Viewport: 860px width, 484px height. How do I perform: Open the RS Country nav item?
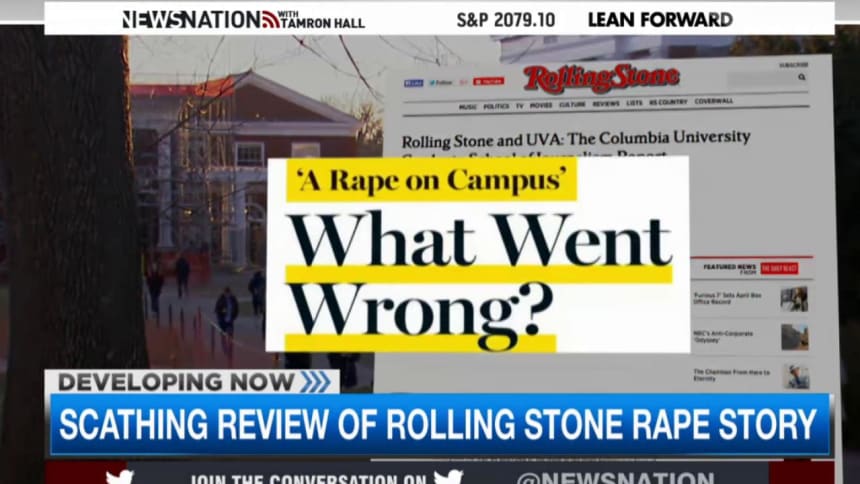(668, 102)
